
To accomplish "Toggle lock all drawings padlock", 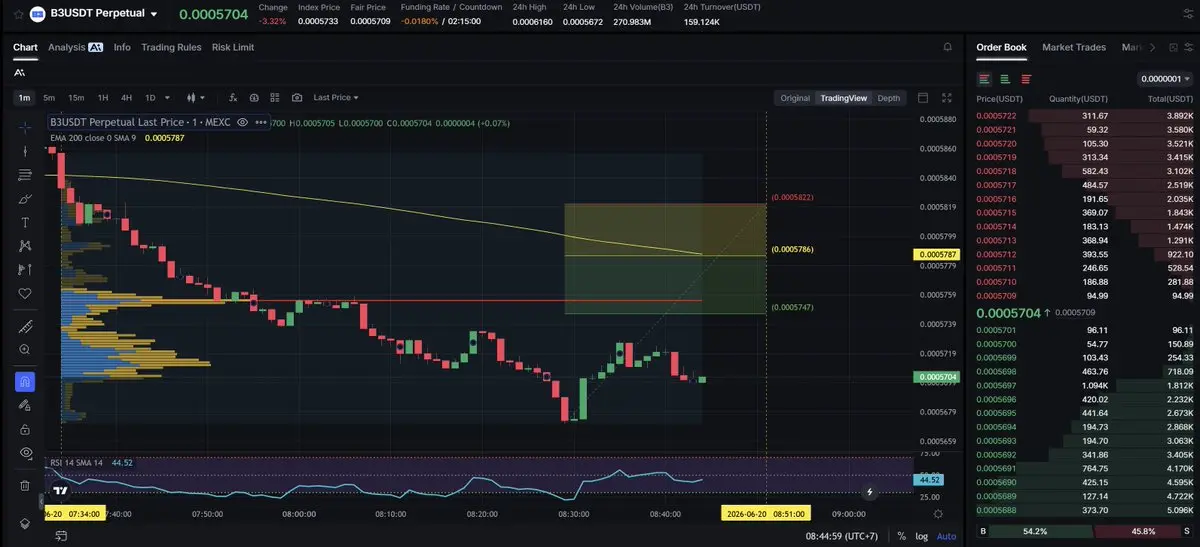I will click(25, 429).
